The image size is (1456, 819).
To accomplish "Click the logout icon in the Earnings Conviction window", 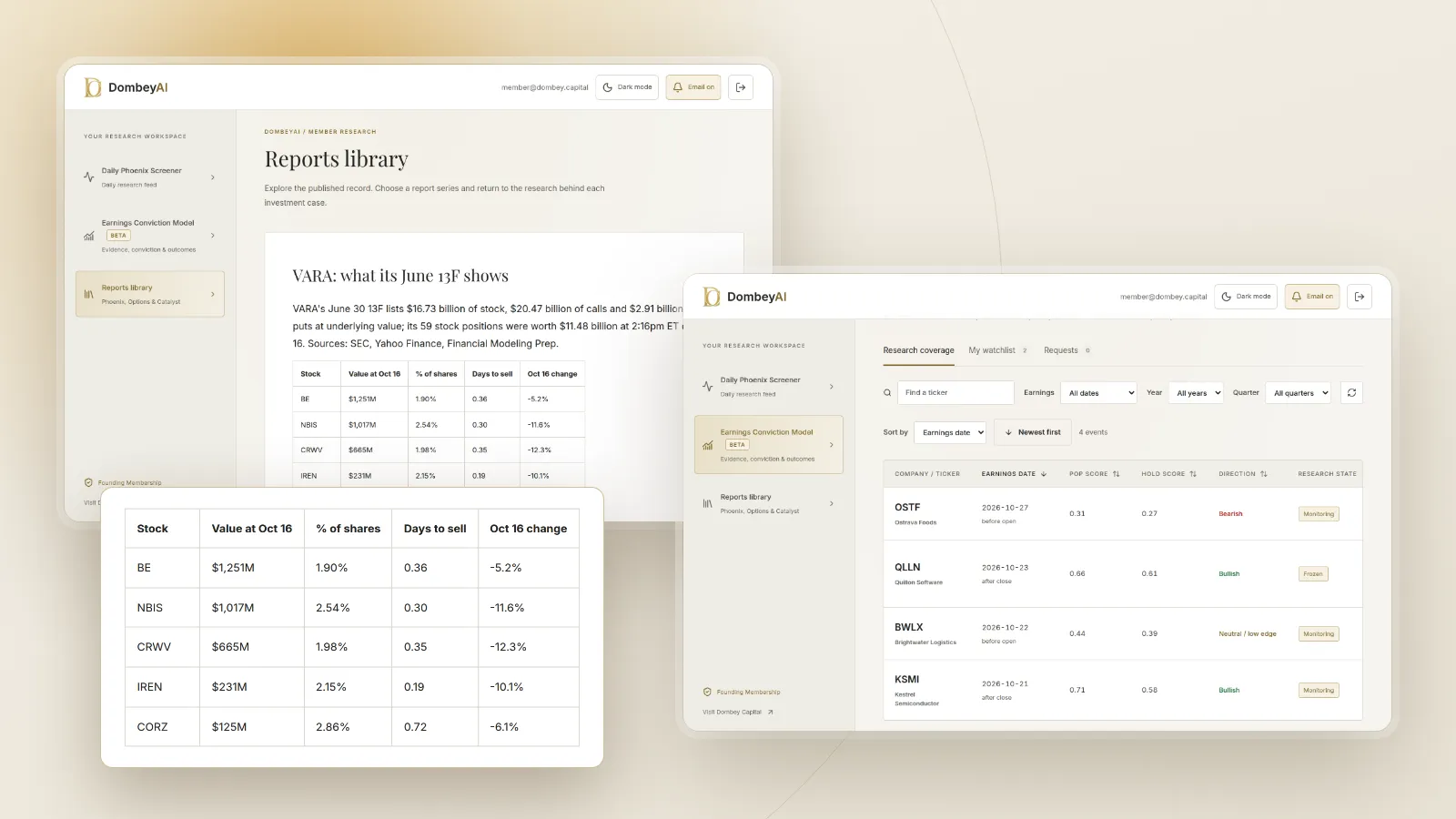I will point(1360,297).
